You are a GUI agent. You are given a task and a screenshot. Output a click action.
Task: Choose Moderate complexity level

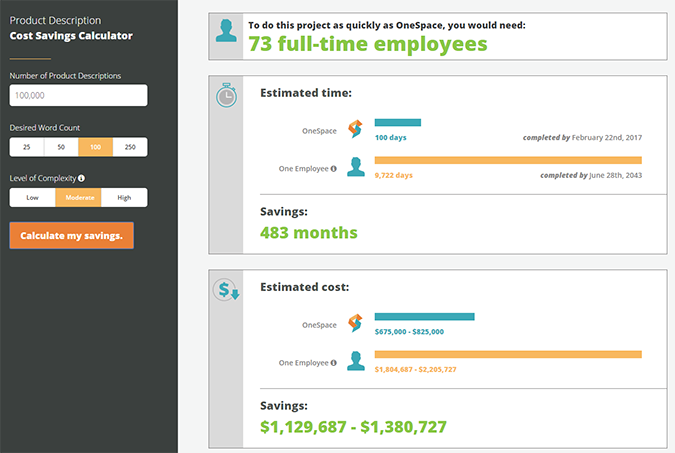[78, 197]
